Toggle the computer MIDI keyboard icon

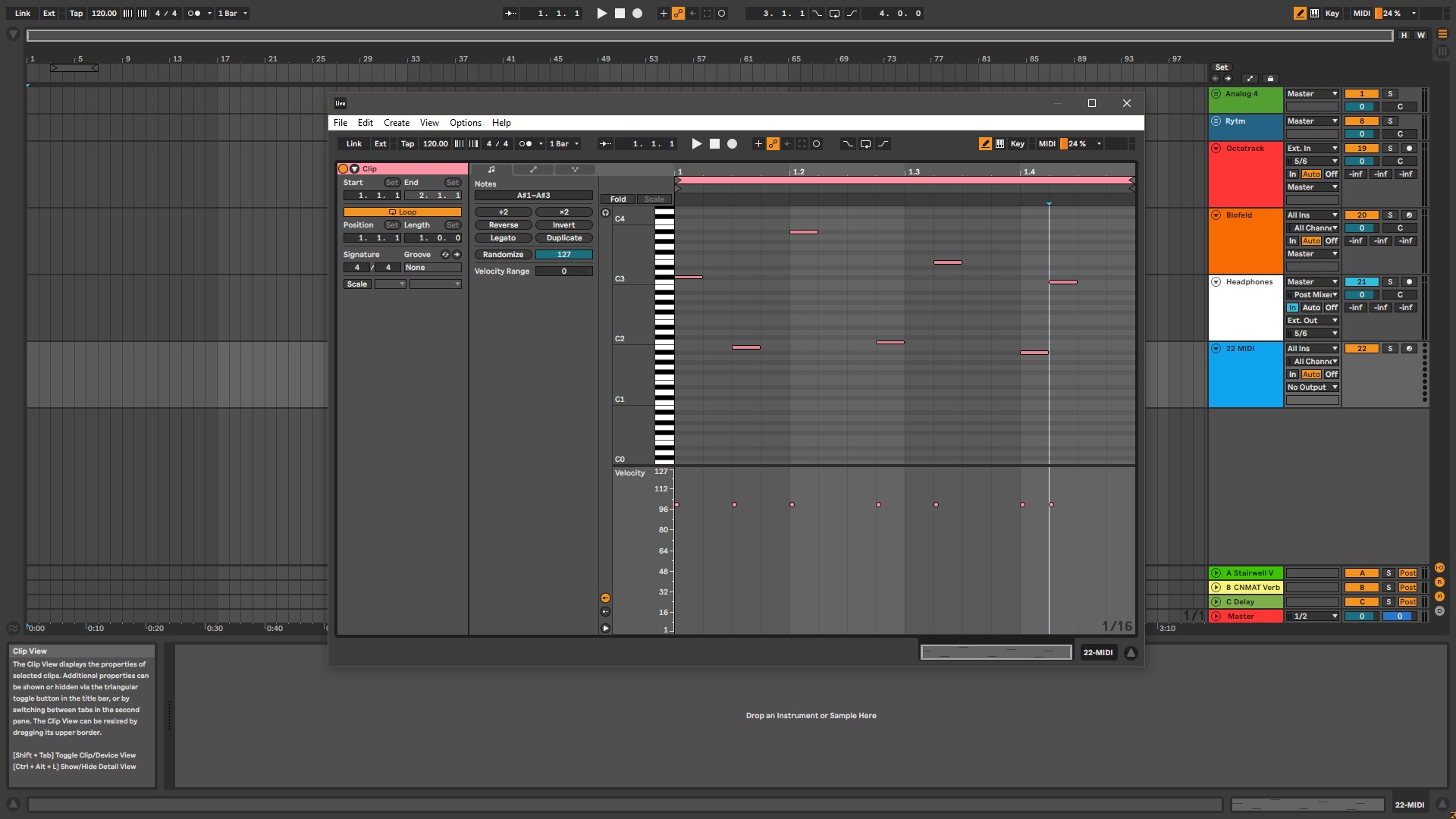tap(999, 144)
